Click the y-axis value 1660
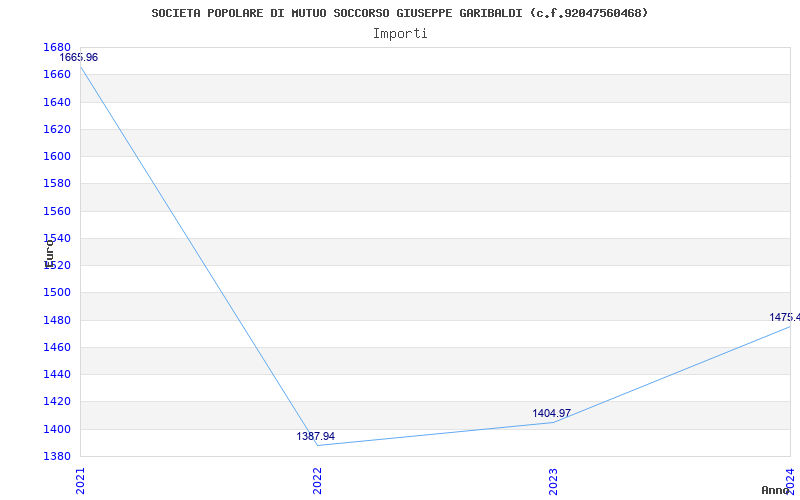This screenshot has height=500, width=800. (x=57, y=74)
